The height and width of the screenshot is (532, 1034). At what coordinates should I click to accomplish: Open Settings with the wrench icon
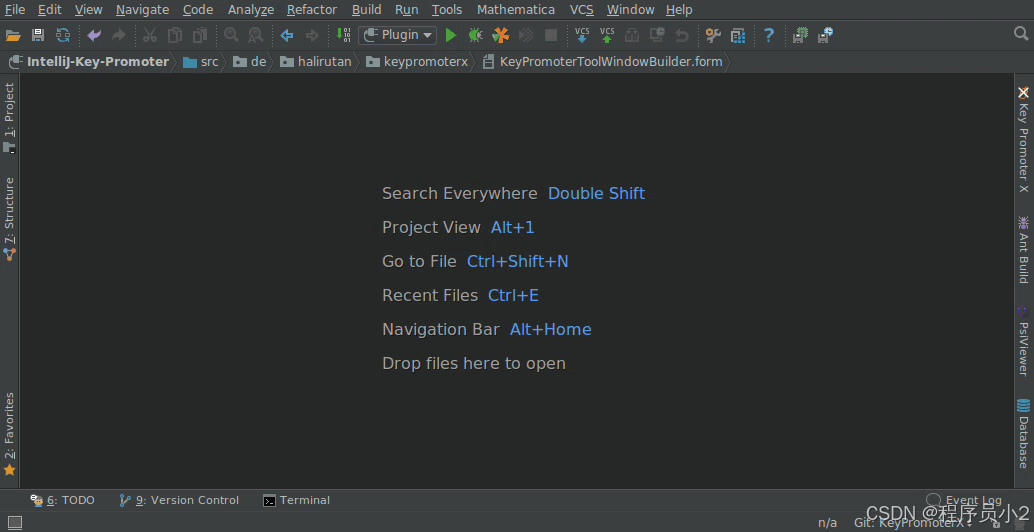point(713,35)
